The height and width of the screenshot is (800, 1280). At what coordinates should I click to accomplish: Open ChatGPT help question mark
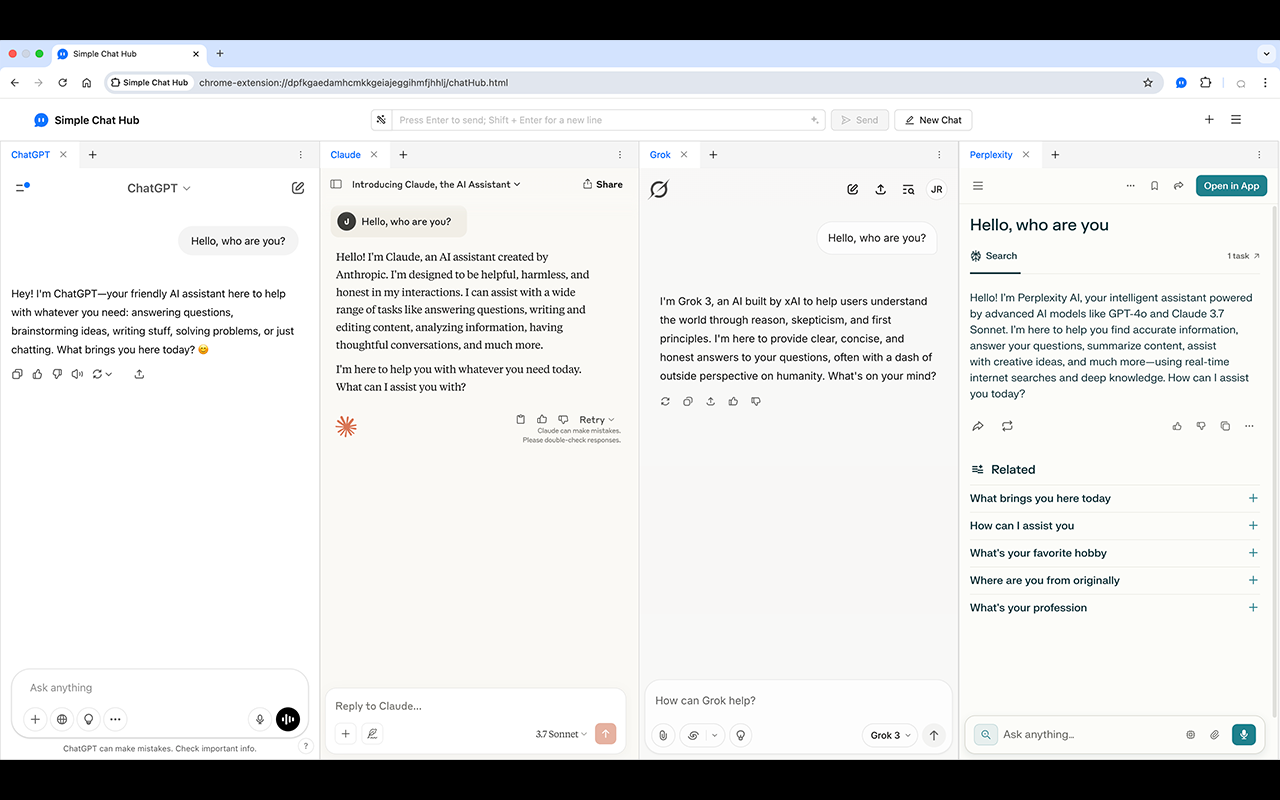coord(306,745)
